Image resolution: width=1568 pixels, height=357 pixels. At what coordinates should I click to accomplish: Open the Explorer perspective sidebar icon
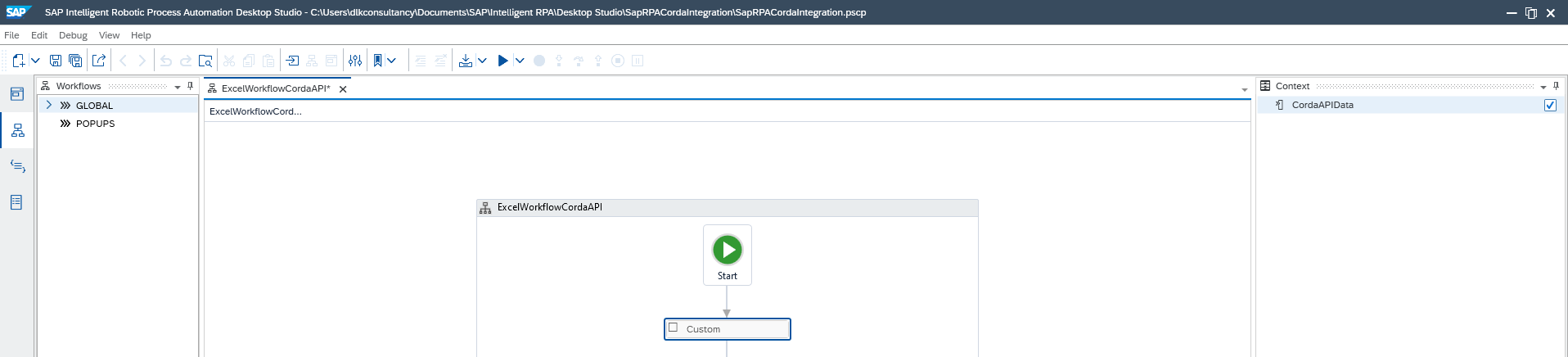[17, 94]
